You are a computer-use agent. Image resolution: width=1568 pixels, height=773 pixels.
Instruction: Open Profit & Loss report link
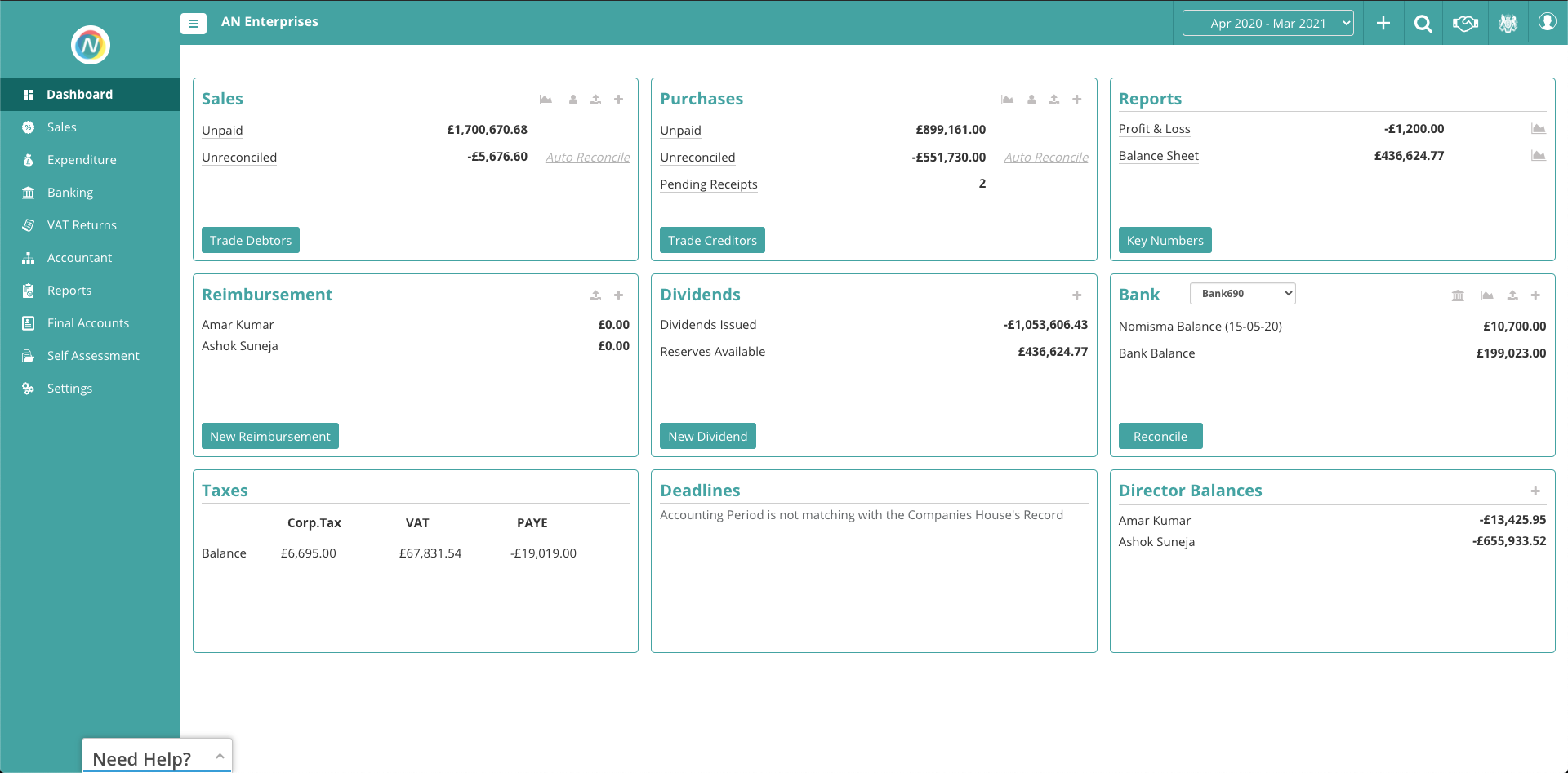tap(1154, 129)
